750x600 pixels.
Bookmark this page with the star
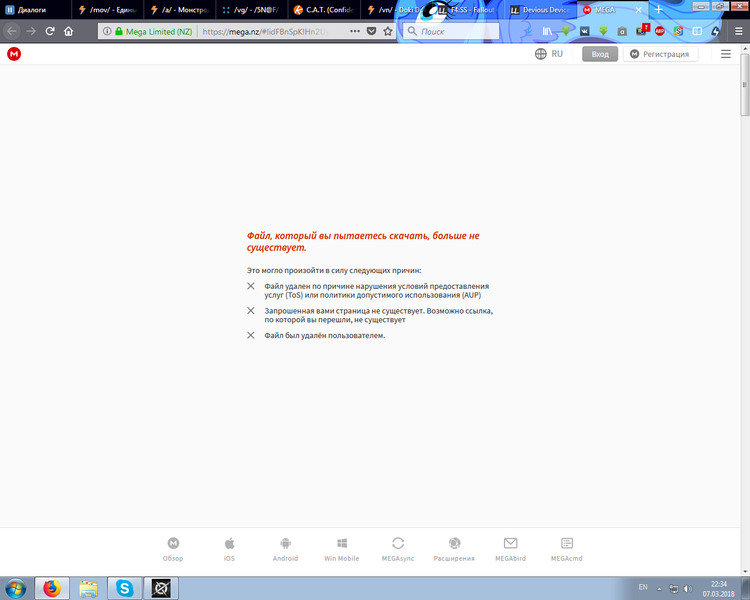(x=387, y=31)
